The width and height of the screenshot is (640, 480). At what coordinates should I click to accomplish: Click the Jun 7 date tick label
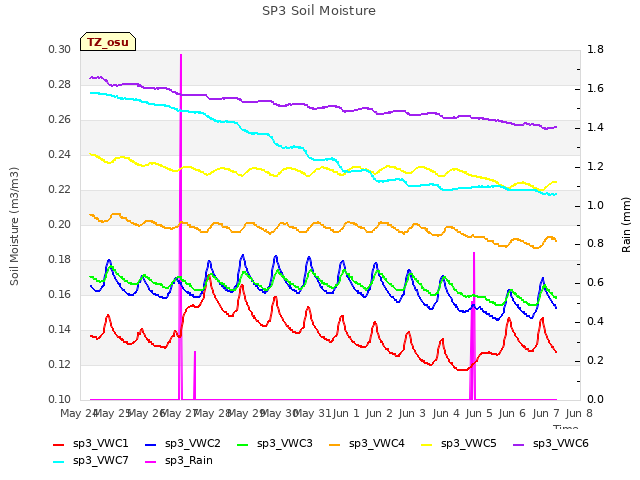point(546,413)
